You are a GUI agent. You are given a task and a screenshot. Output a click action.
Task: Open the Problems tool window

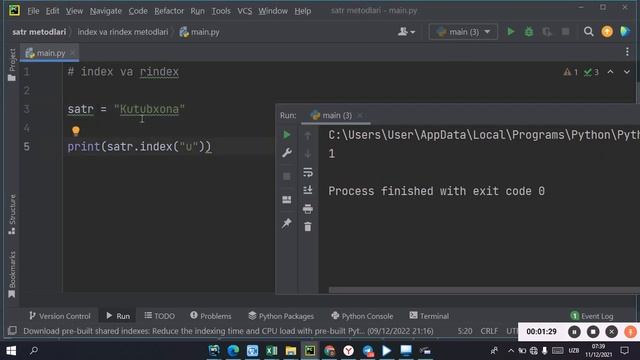pos(211,316)
